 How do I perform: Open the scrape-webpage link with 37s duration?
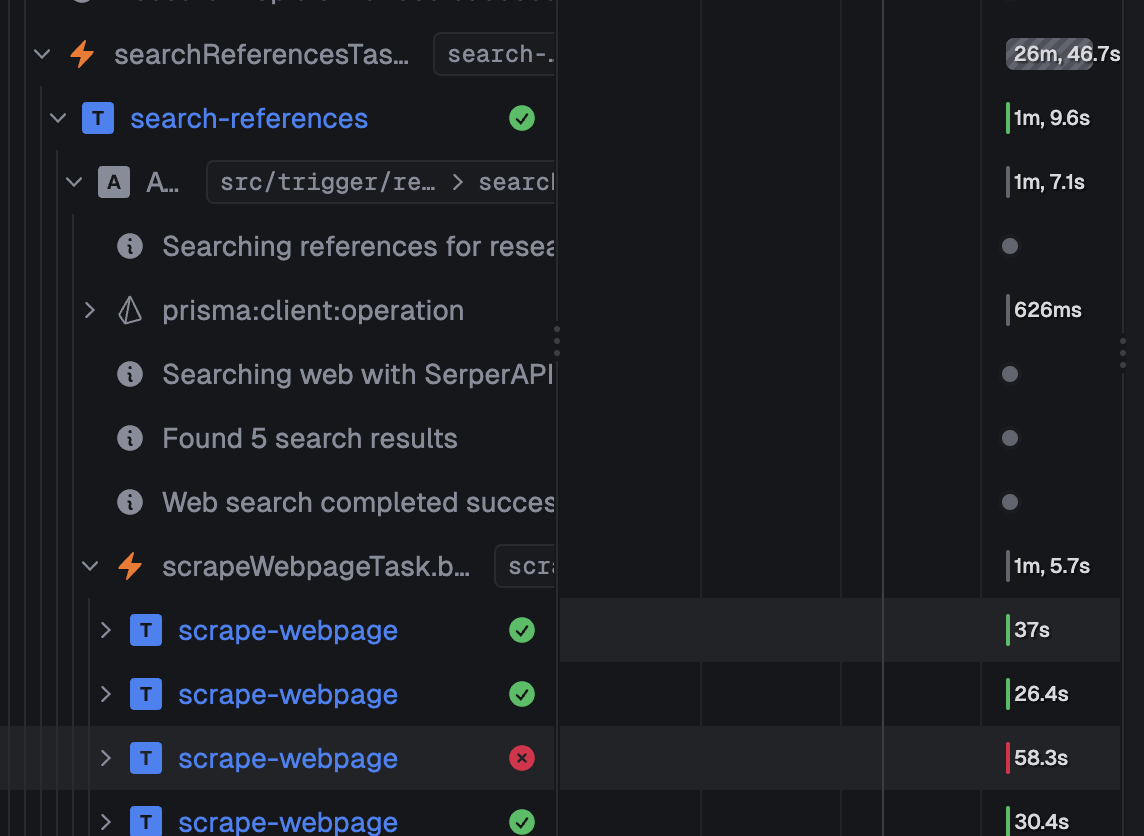288,630
